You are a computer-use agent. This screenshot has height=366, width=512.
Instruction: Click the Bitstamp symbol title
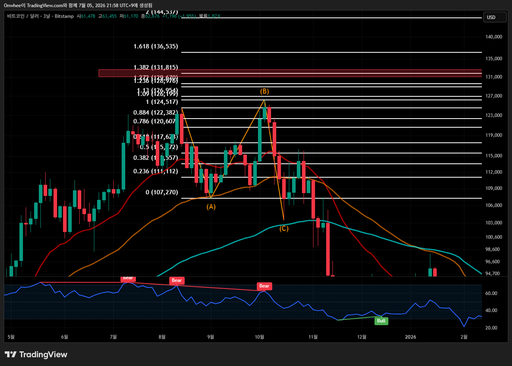tap(40, 16)
